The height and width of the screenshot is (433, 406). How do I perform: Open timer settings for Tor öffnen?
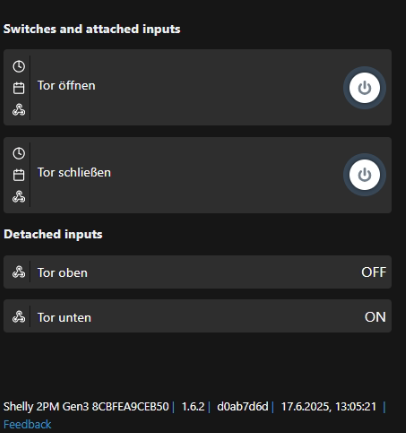click(x=19, y=66)
